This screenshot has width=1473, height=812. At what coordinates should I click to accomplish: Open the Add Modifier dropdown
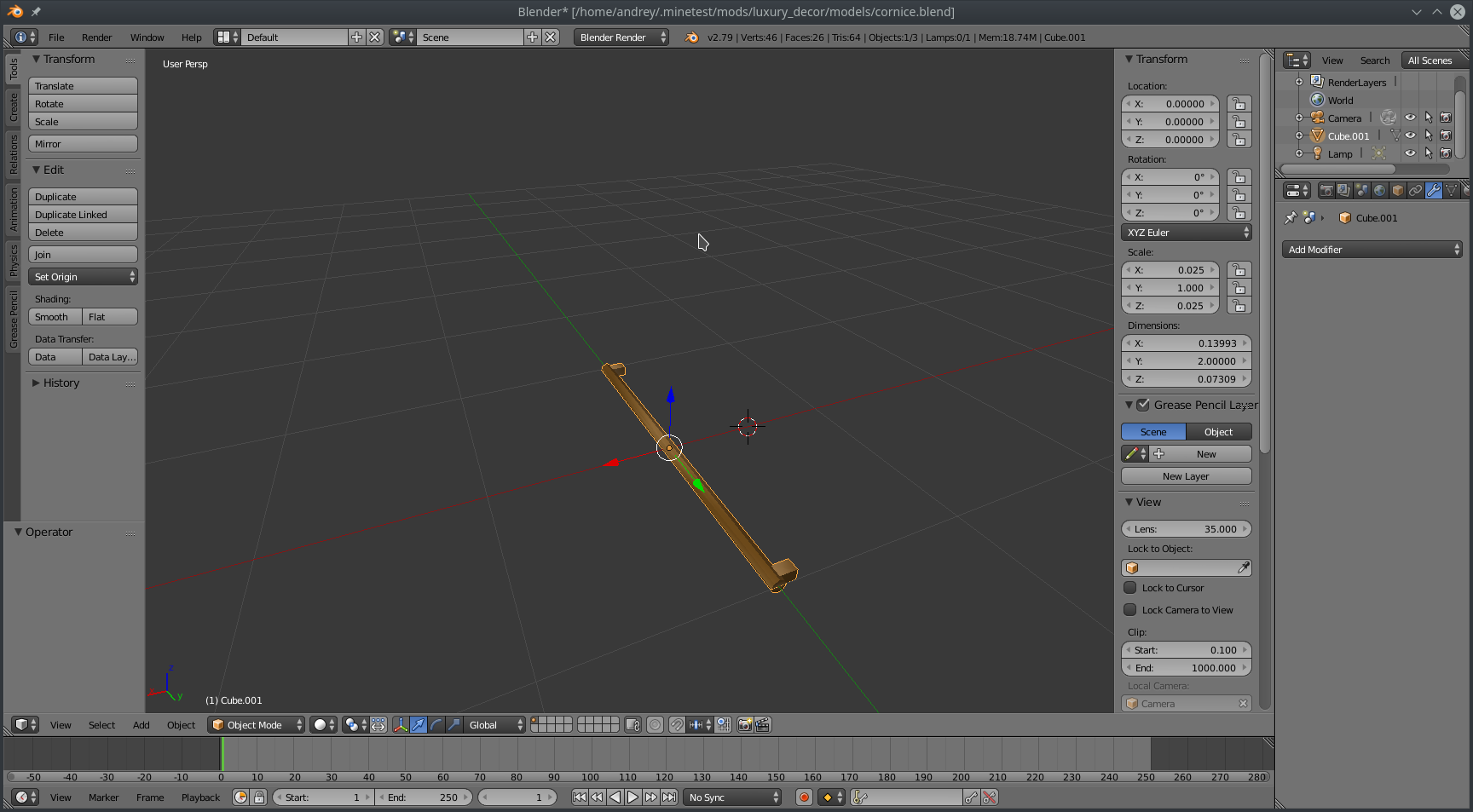(x=1372, y=250)
